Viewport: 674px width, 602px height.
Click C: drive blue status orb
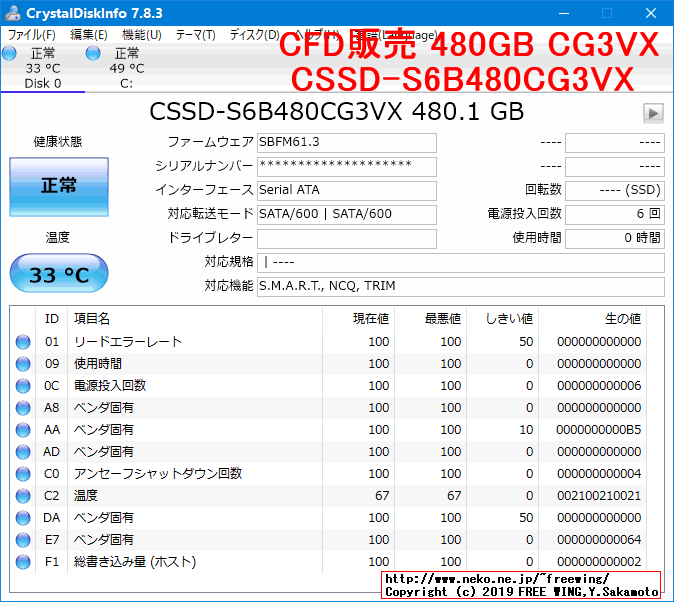pyautogui.click(x=93, y=53)
